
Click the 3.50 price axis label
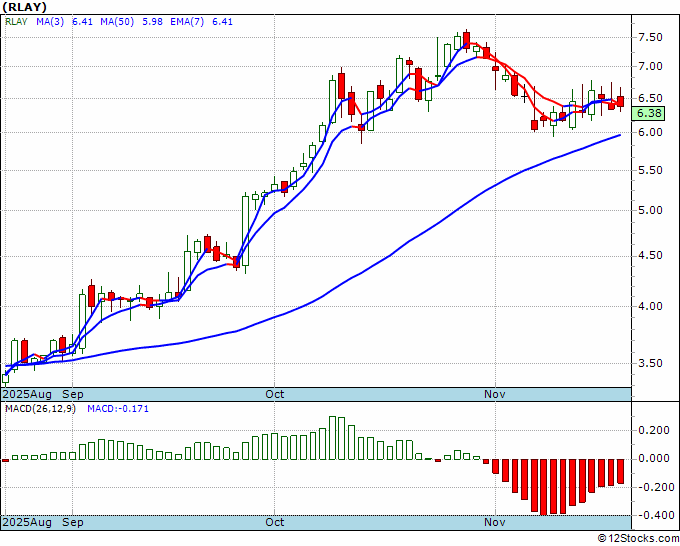tap(650, 363)
